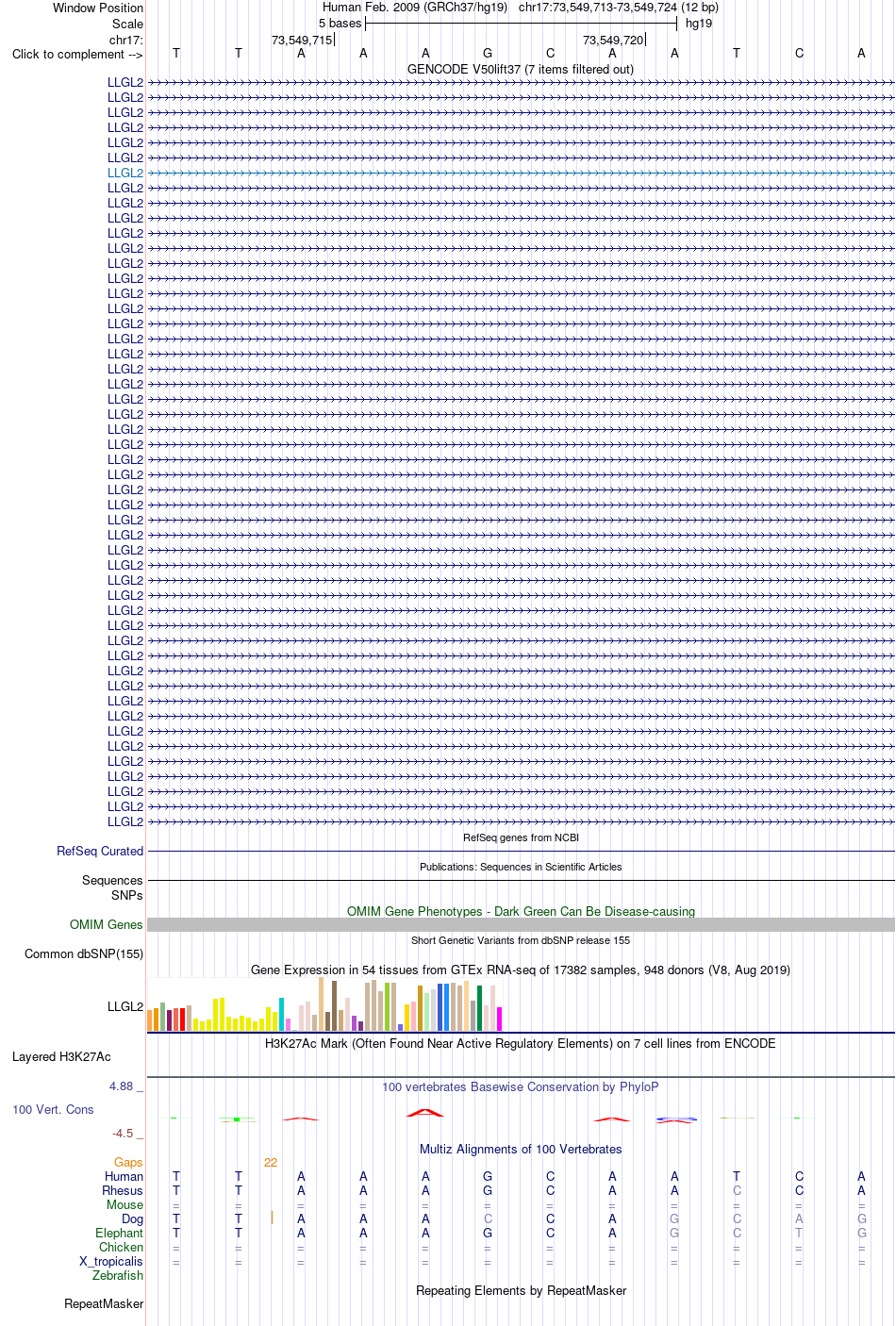Click the LLGL2 label beside the GTEx chart
This screenshot has width=896, height=1326.
click(125, 1006)
